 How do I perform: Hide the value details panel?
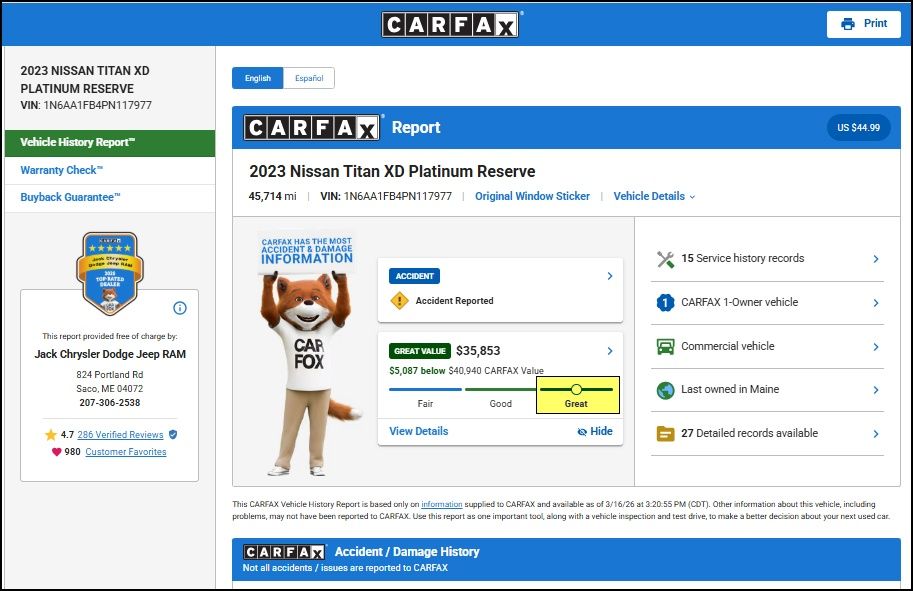(x=594, y=432)
